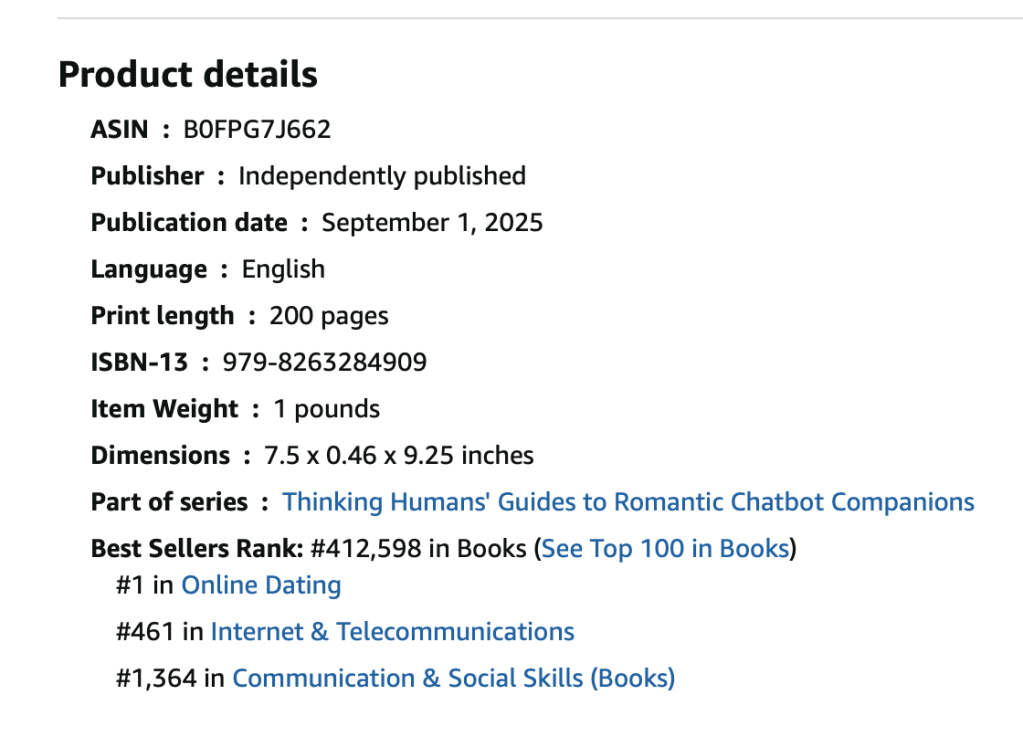Click the 200 pages print length
1023x737 pixels.
pos(329,316)
